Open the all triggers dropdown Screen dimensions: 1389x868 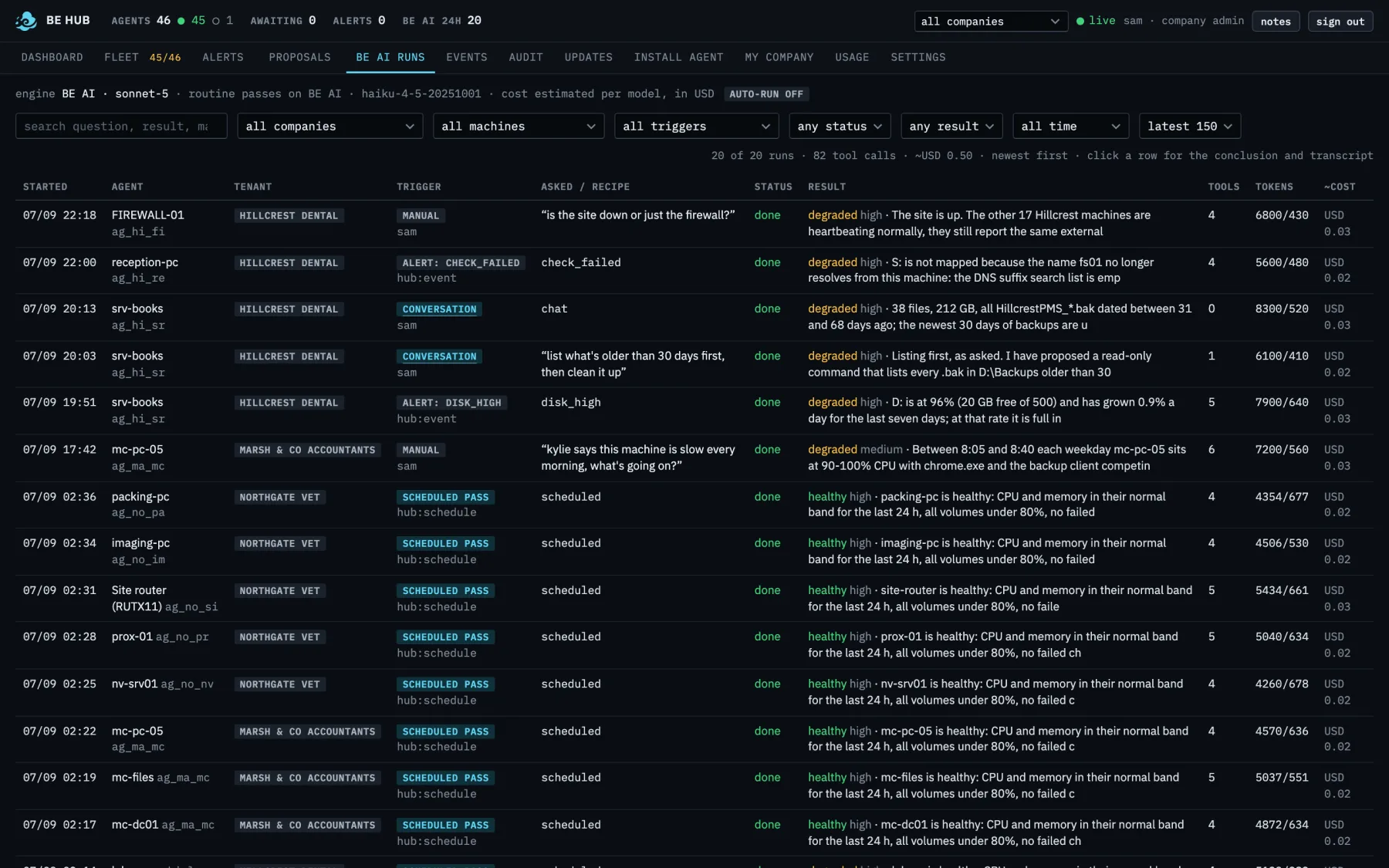(697, 126)
